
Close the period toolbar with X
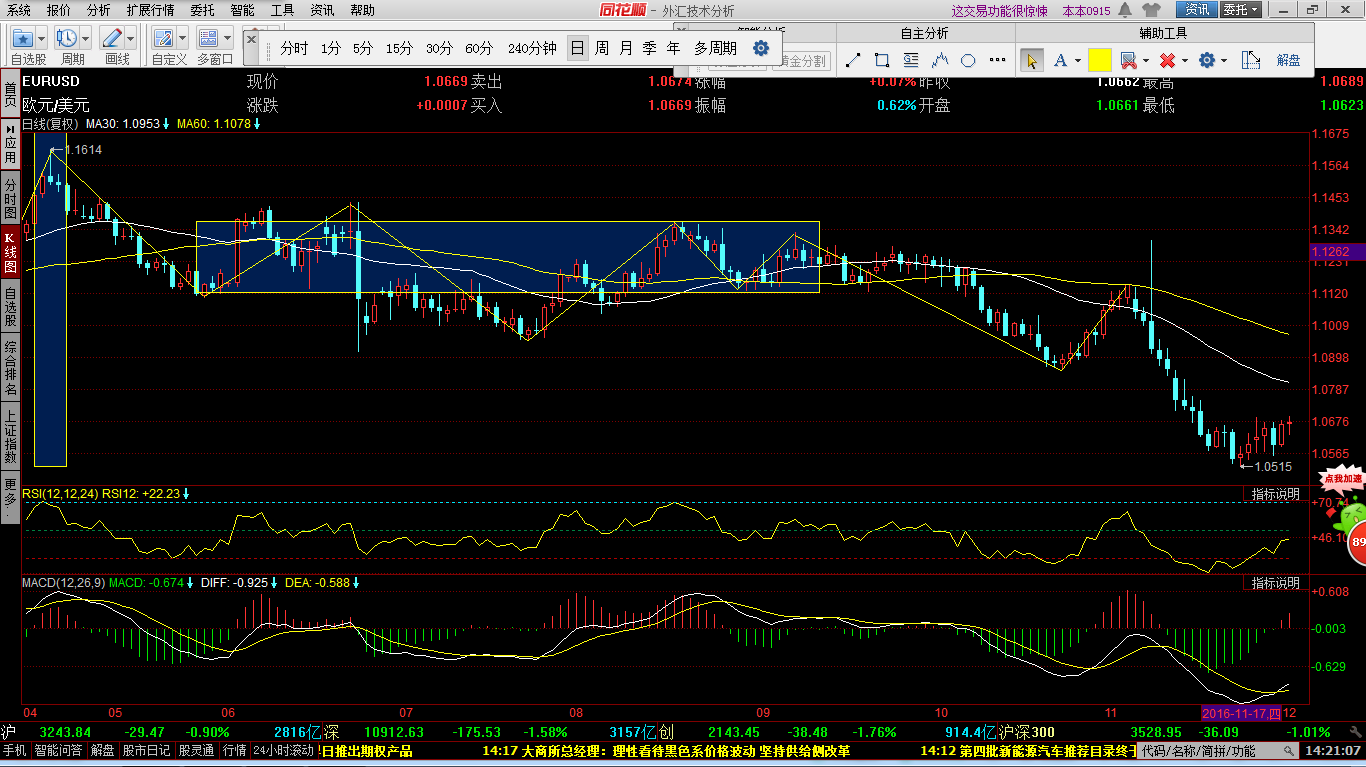click(251, 38)
